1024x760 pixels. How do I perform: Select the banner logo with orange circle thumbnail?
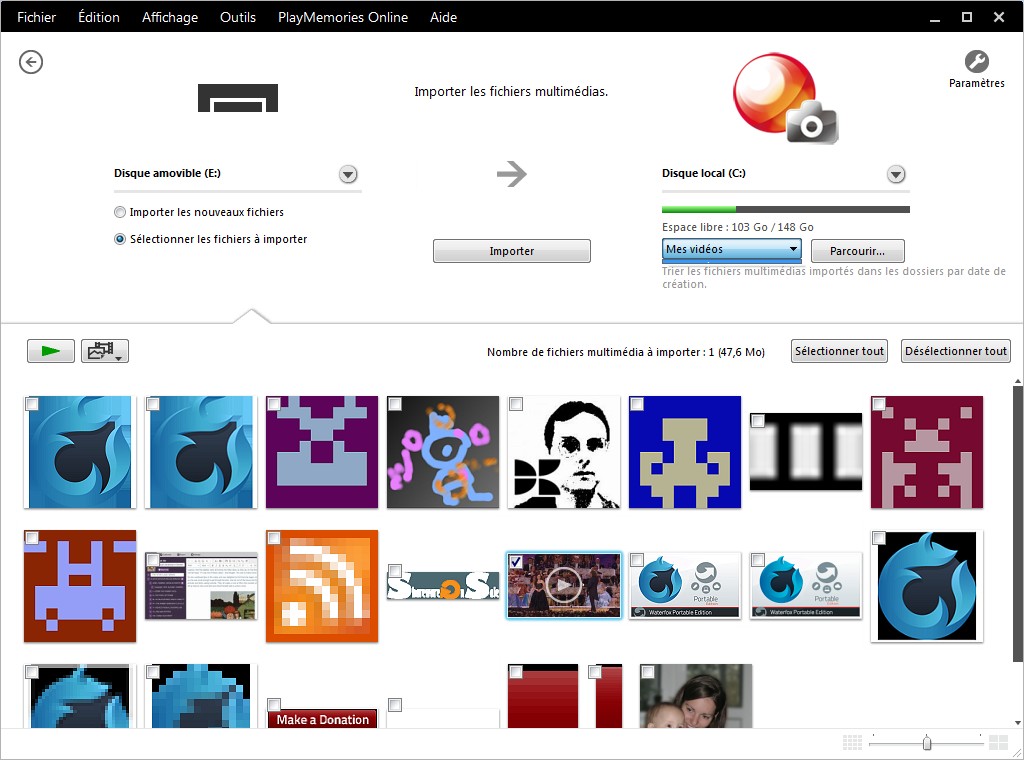point(443,586)
